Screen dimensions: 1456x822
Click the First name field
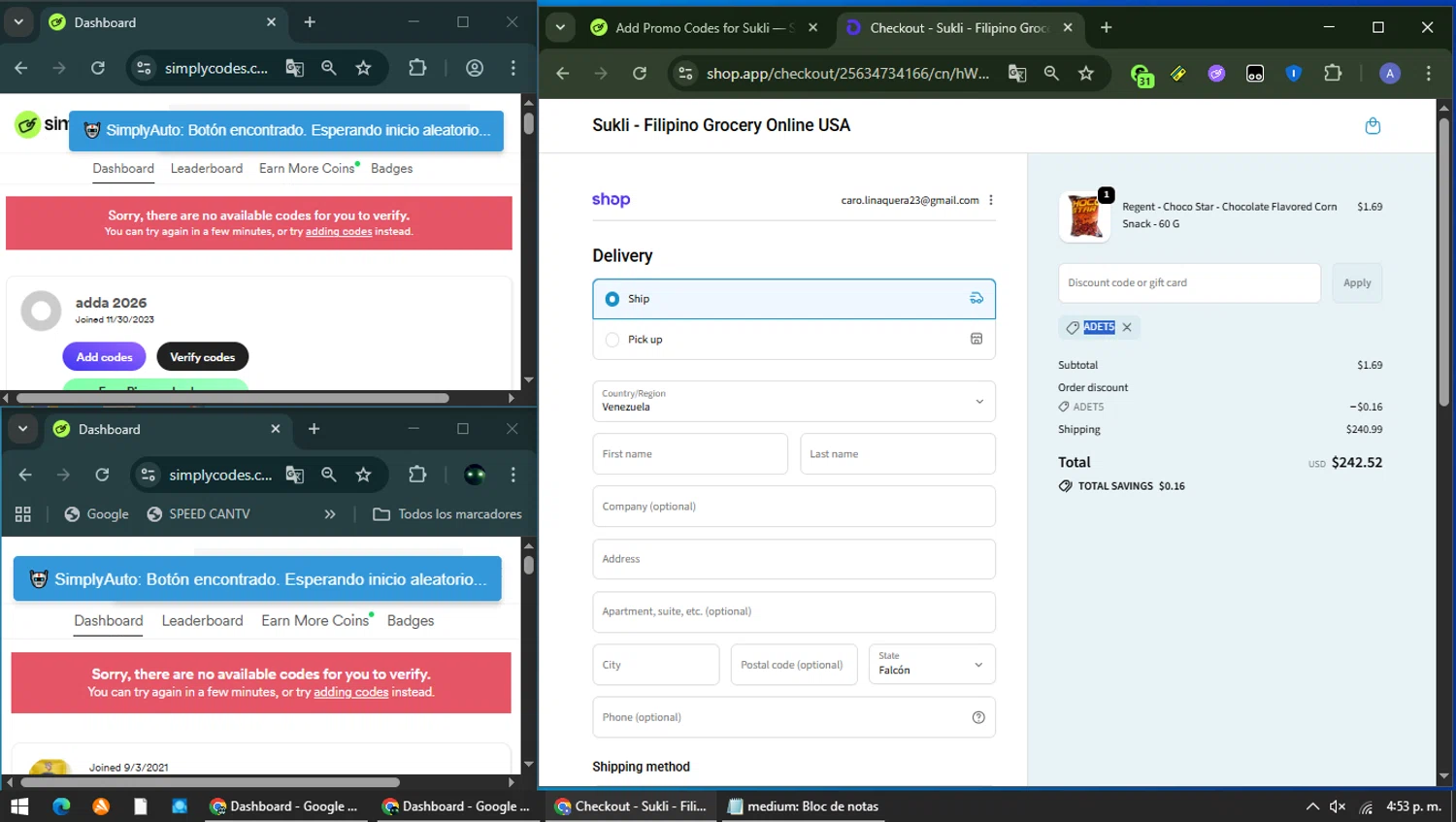click(690, 453)
